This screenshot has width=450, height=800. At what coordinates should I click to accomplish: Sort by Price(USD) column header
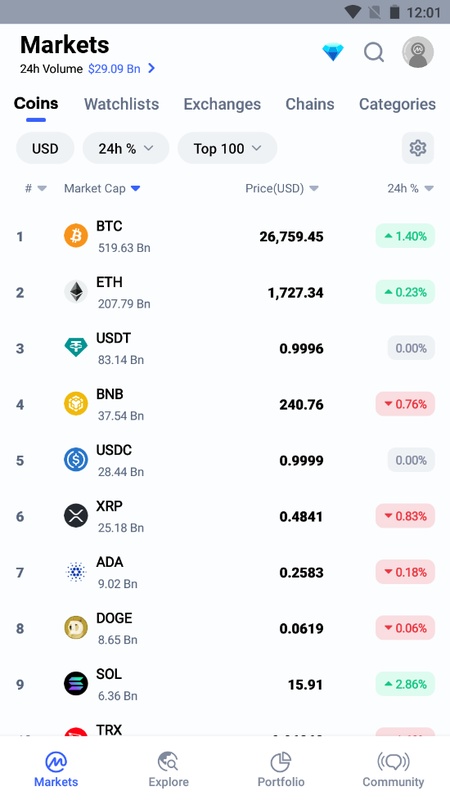point(282,188)
